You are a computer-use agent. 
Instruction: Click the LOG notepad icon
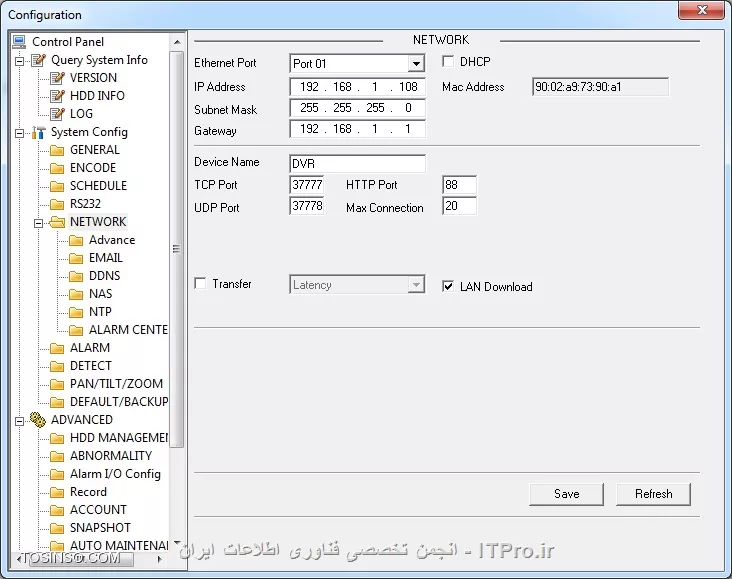click(57, 113)
